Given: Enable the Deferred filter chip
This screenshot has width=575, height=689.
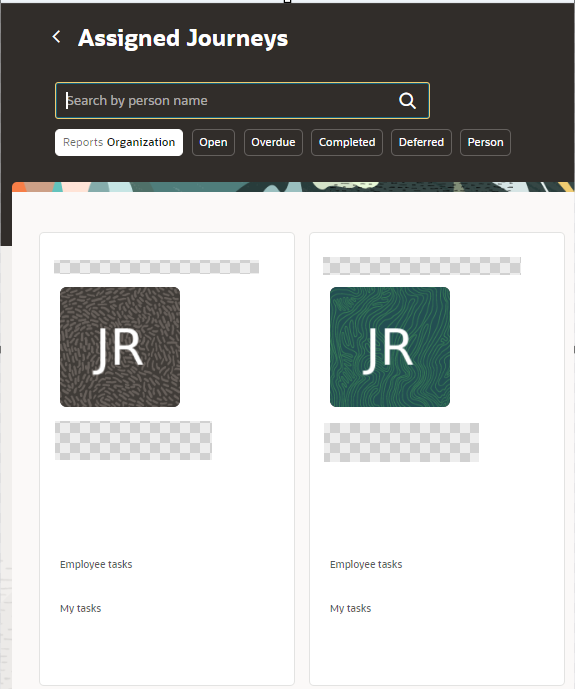Looking at the screenshot, I should tap(421, 142).
